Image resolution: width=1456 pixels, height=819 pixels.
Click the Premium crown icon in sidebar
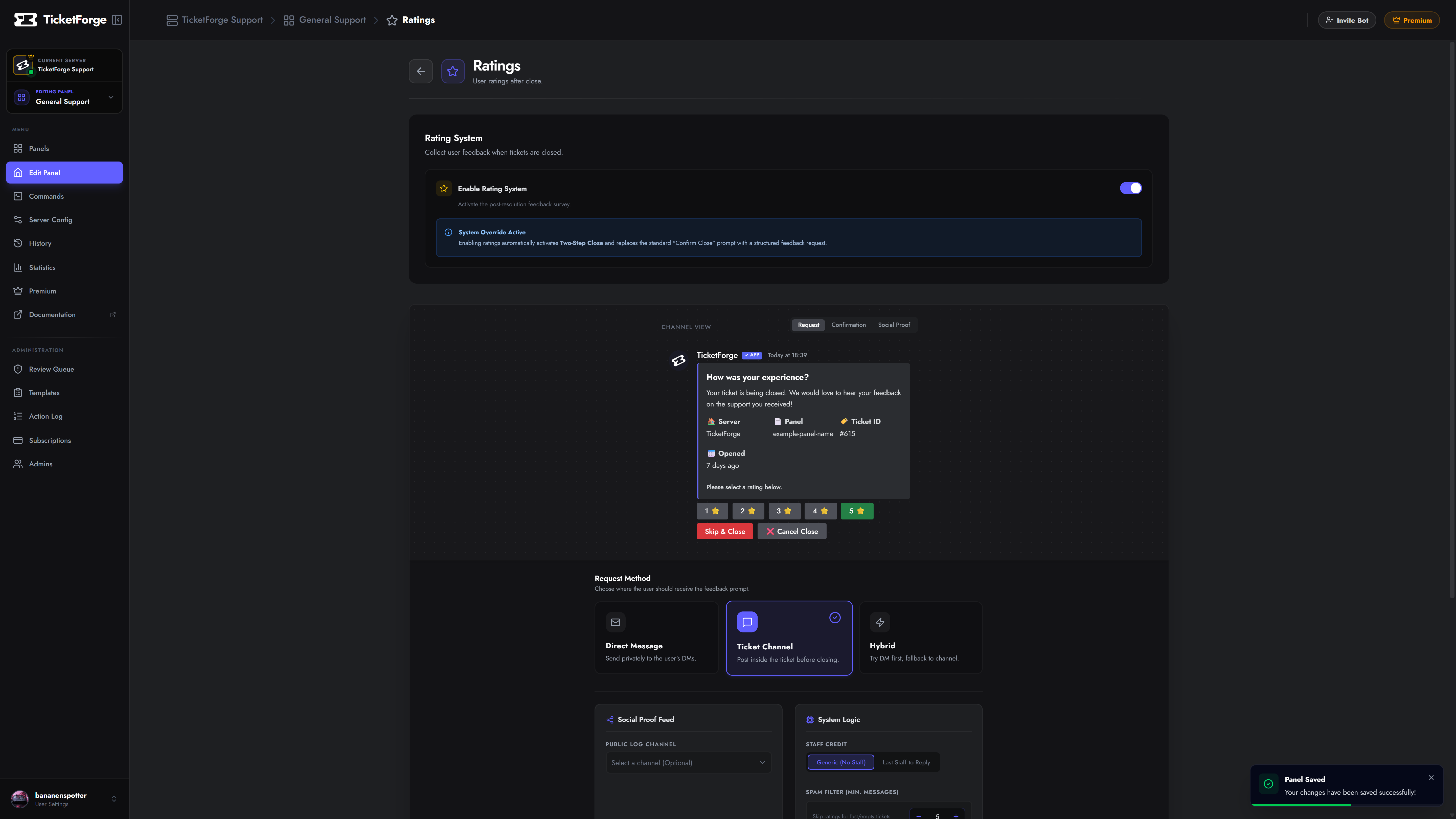coord(18,291)
